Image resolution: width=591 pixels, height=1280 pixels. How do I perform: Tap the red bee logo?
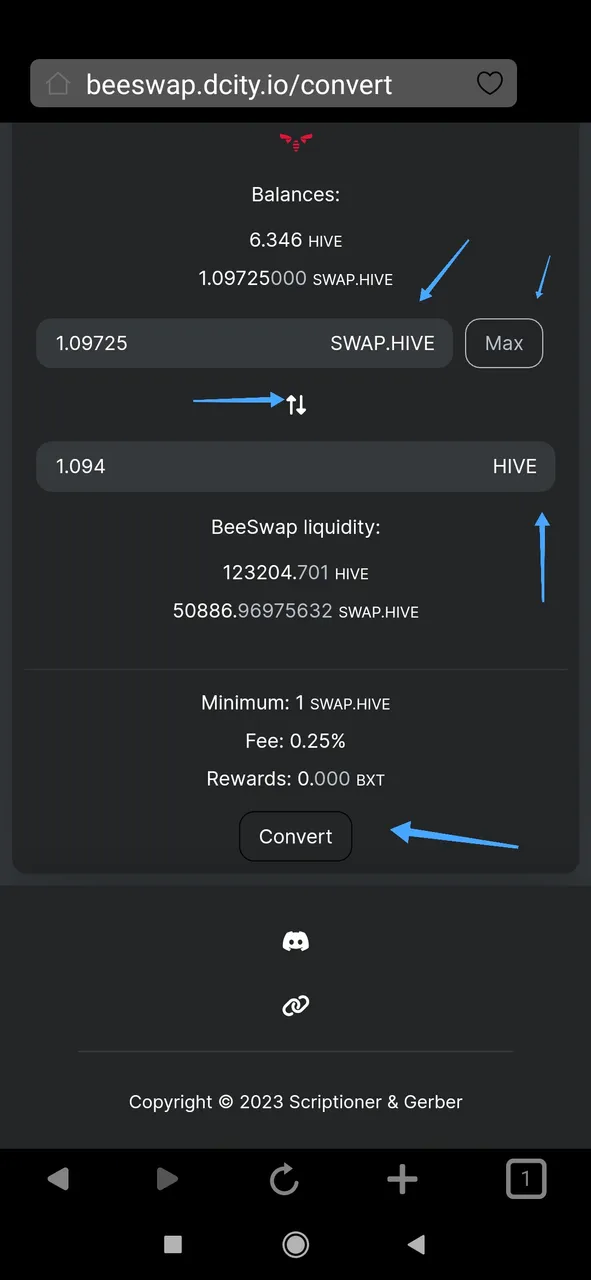tap(296, 143)
